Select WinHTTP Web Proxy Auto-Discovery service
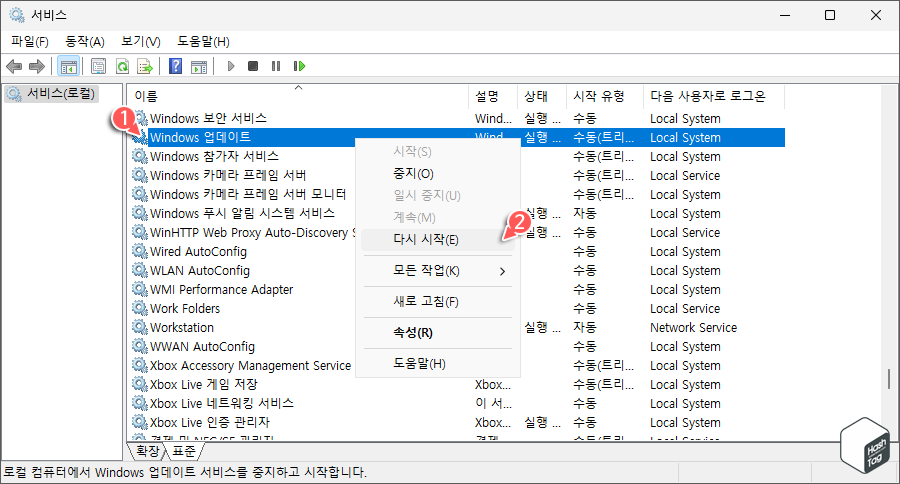The width and height of the screenshot is (900, 484). (x=457, y=232)
